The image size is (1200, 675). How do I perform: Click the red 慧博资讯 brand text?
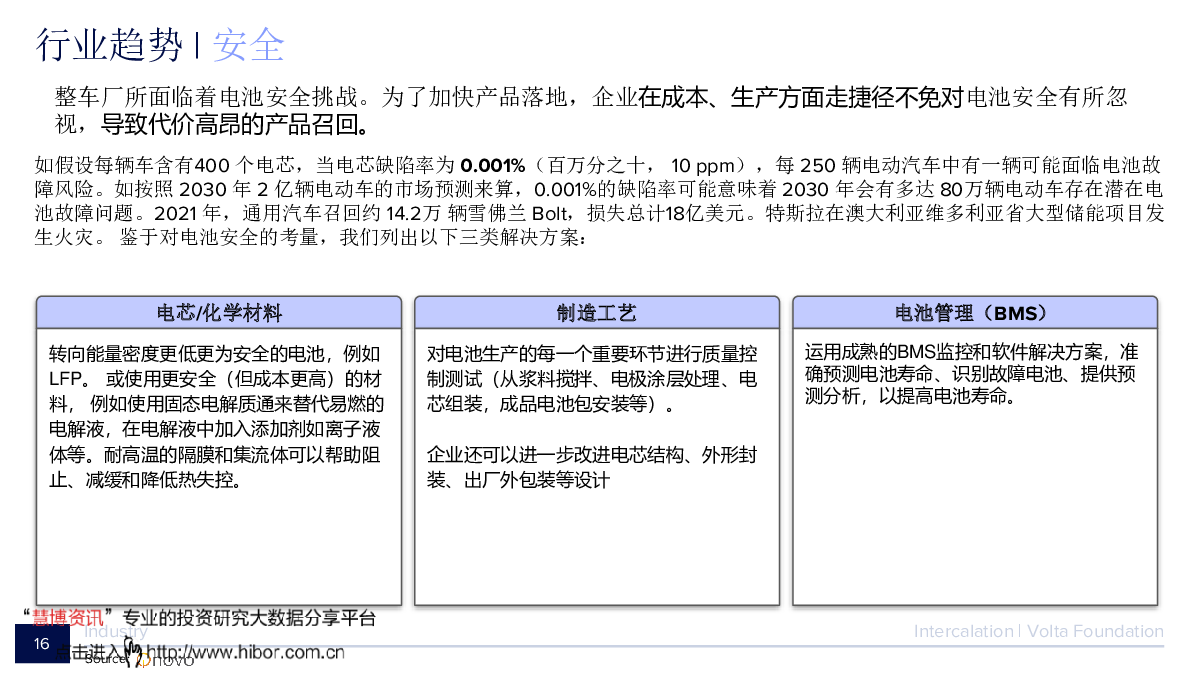(69, 618)
